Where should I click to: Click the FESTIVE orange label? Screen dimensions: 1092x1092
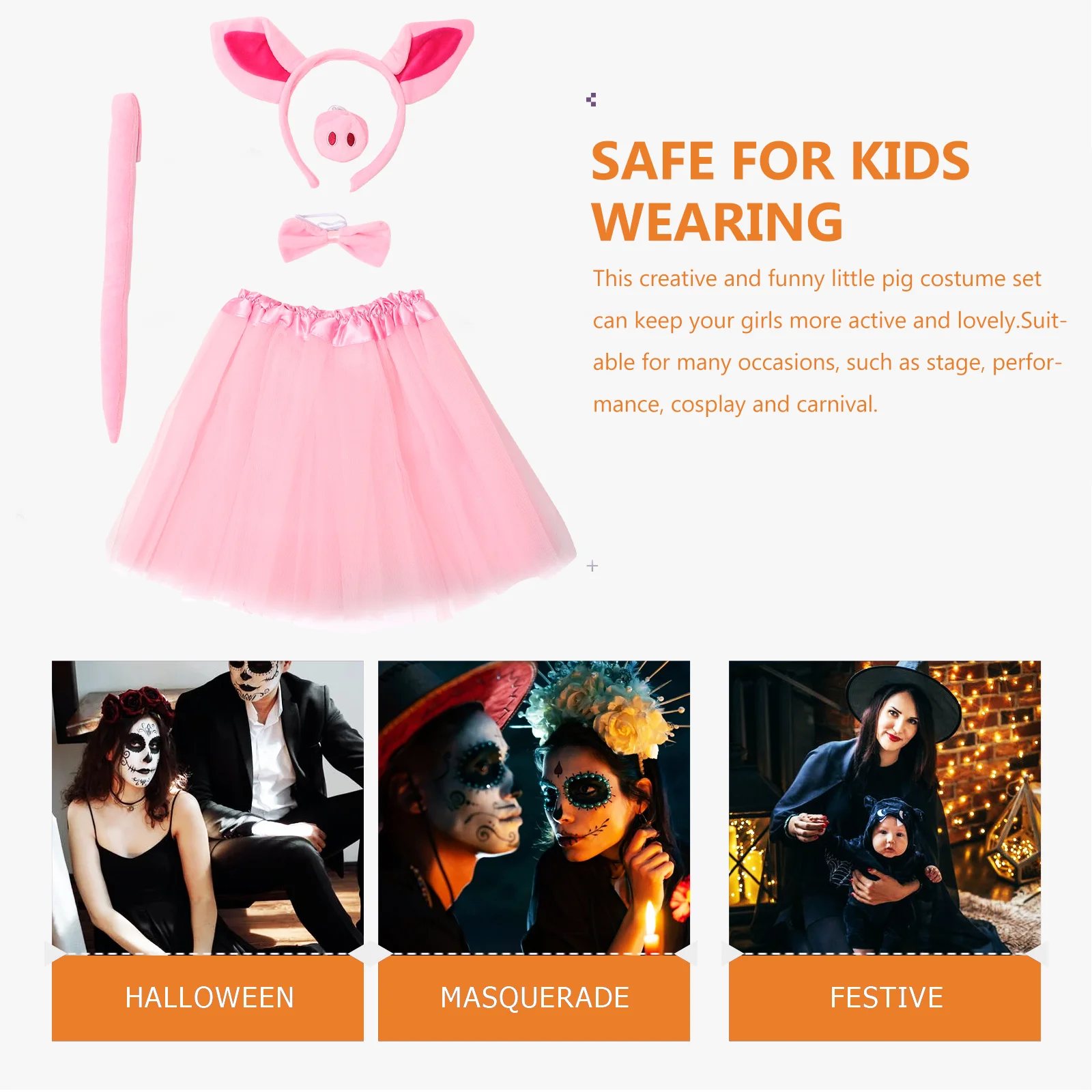[x=885, y=998]
